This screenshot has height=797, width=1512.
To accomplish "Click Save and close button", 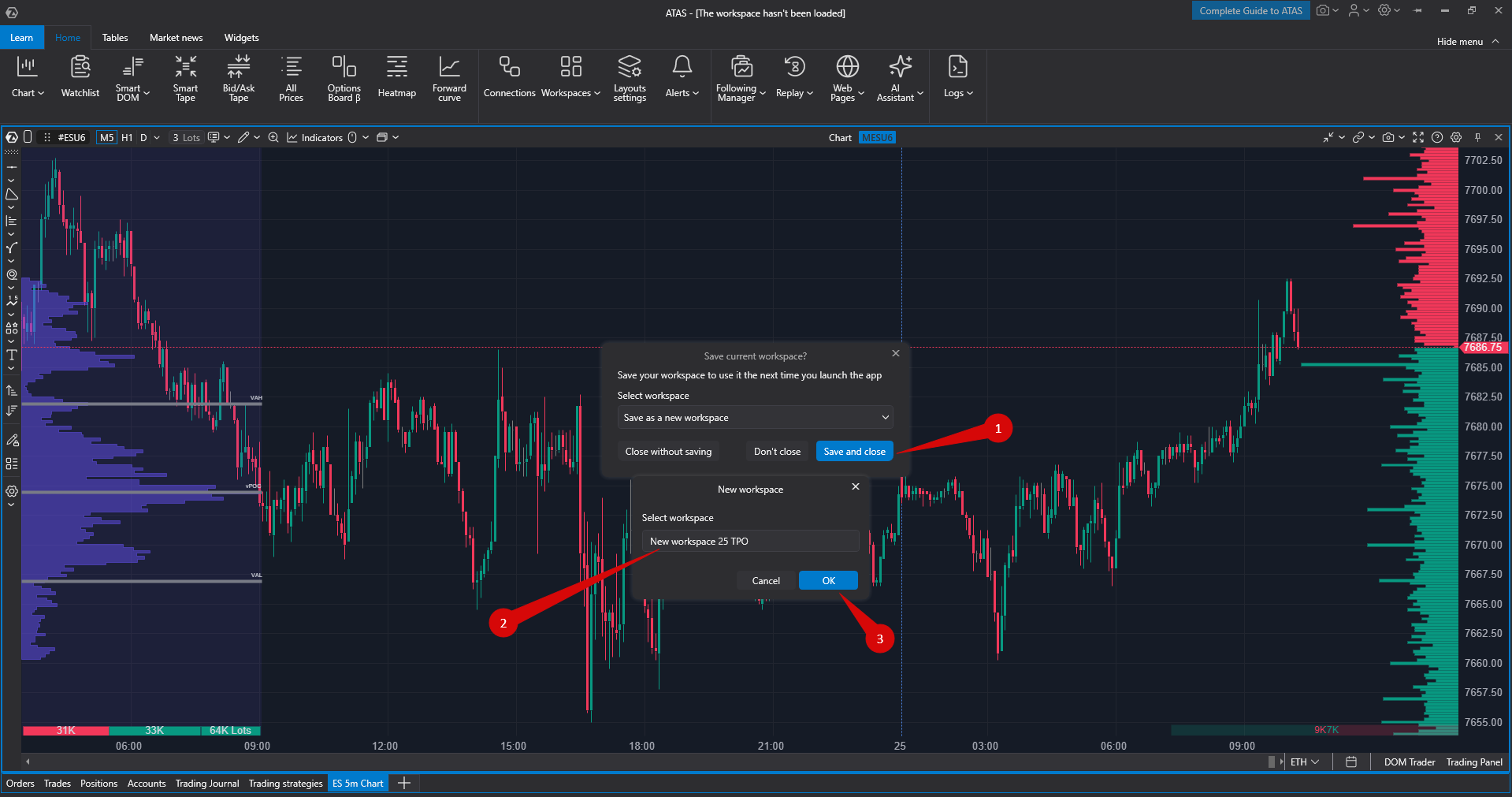I will [x=854, y=452].
